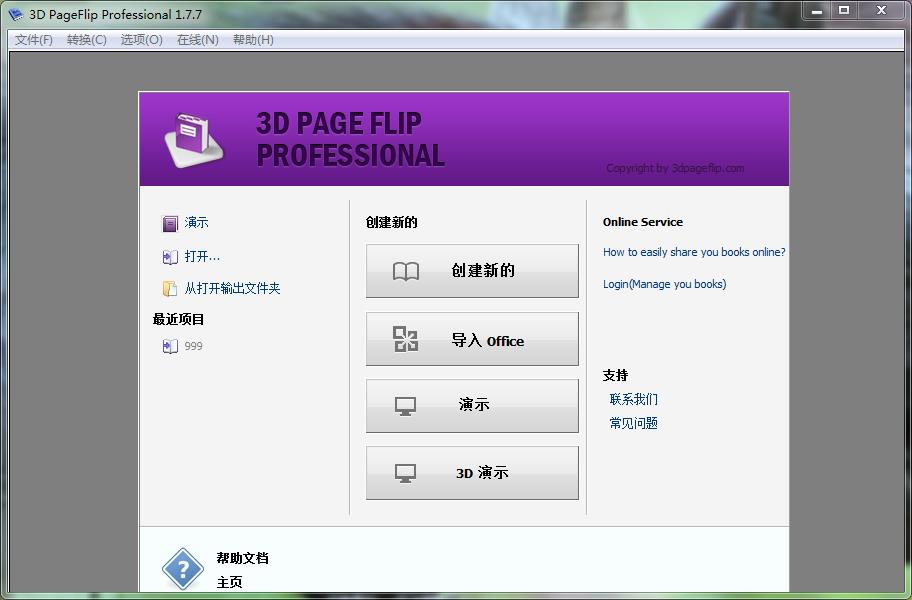The image size is (912, 600).
Task: Click the 演示 button in the center column
Action: pyautogui.click(x=472, y=406)
